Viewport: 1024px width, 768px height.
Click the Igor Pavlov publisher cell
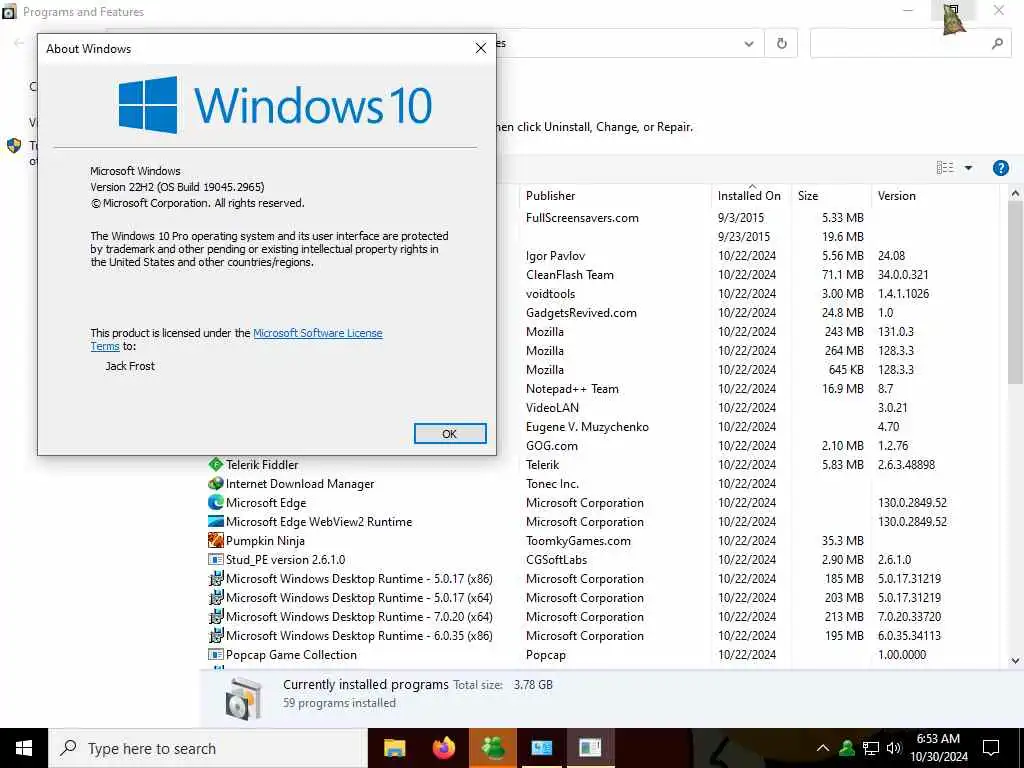(x=555, y=255)
